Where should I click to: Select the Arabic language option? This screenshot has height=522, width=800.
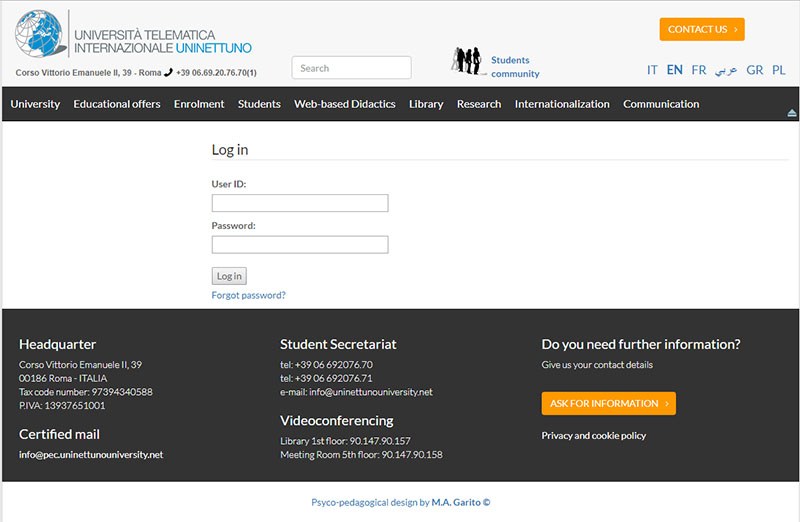point(726,70)
